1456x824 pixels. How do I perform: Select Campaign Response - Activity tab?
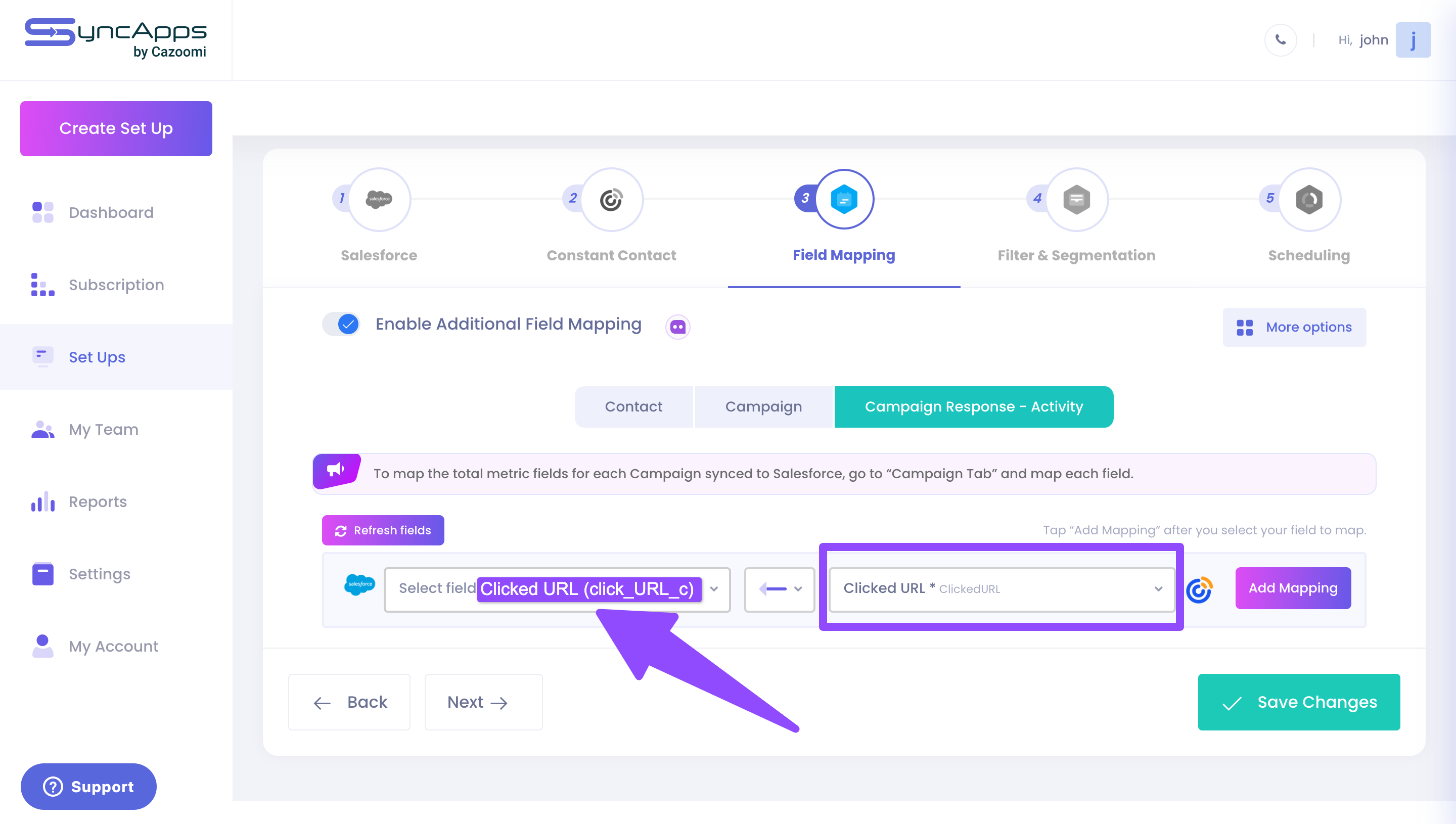973,406
